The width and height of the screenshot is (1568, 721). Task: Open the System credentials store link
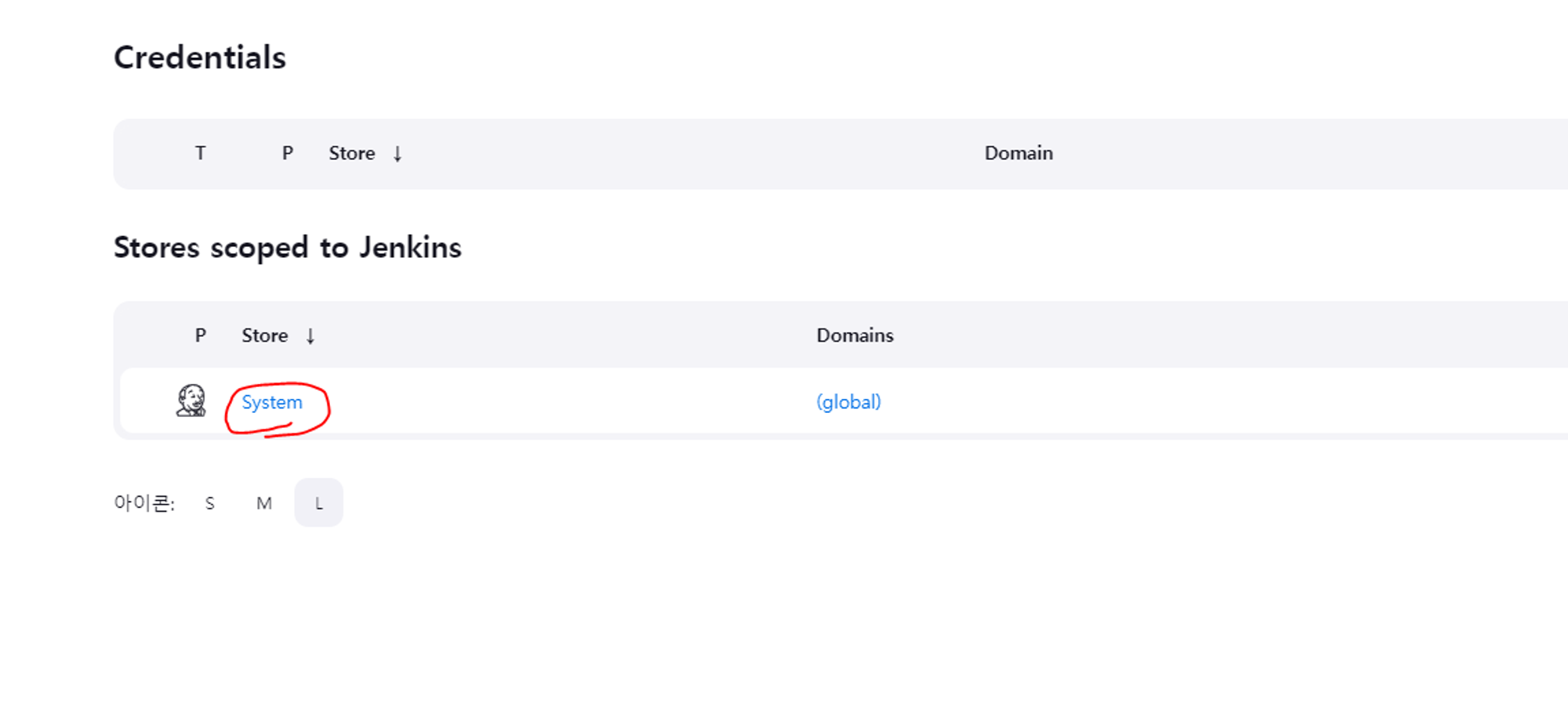[x=272, y=402]
